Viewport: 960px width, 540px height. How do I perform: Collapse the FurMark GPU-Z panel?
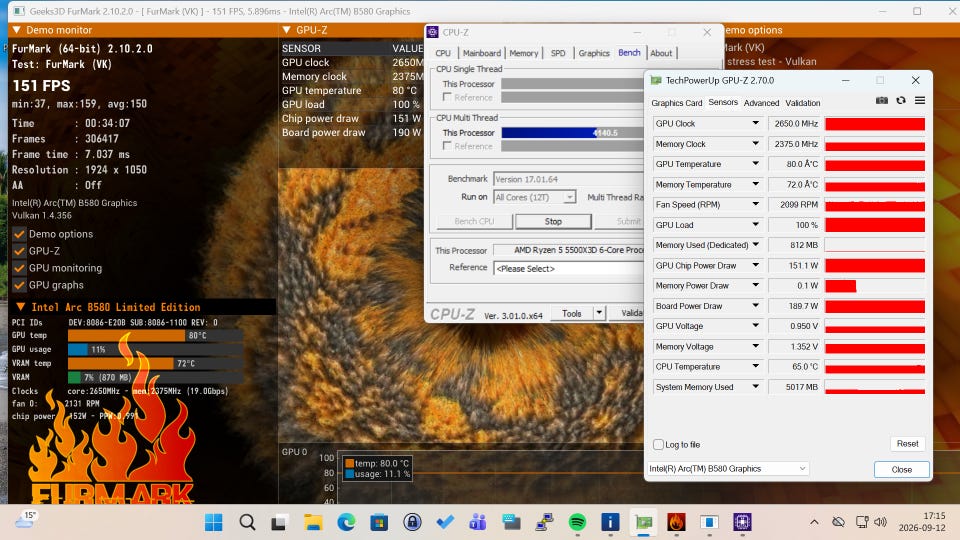coord(287,29)
